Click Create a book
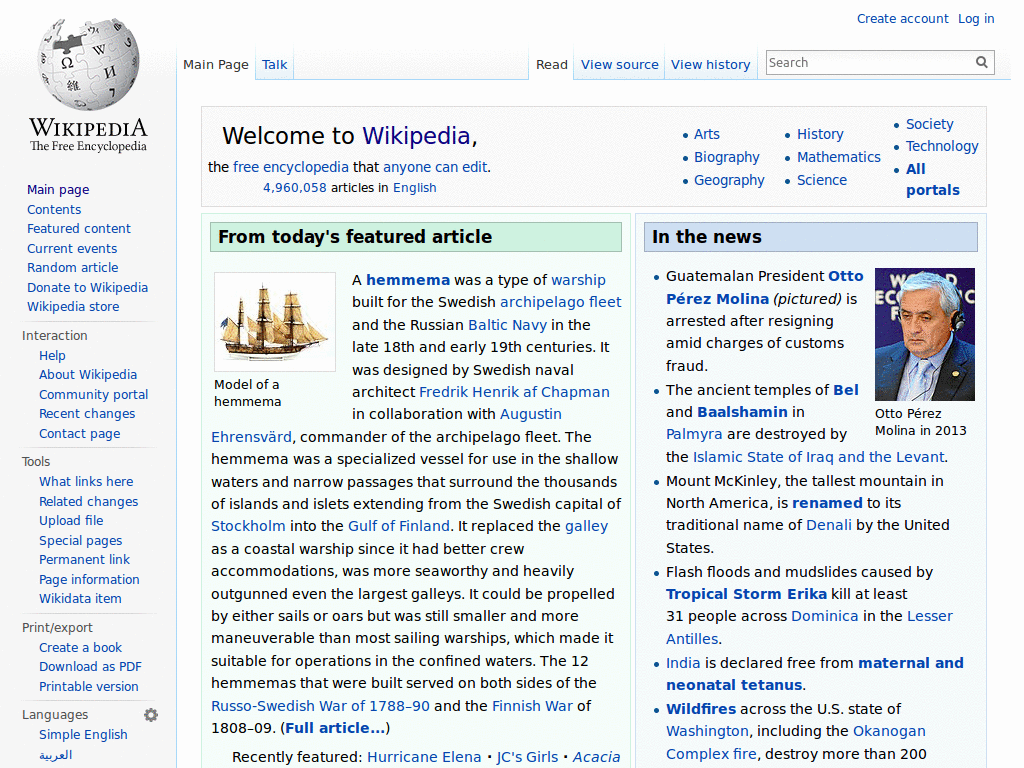 click(80, 647)
